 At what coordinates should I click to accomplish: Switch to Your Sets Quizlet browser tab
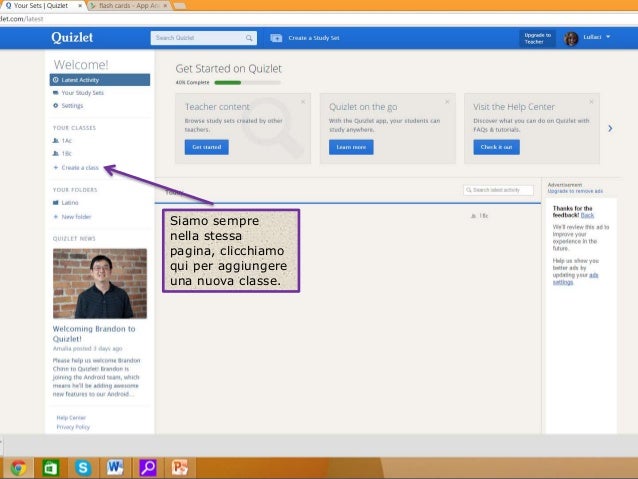(x=41, y=6)
